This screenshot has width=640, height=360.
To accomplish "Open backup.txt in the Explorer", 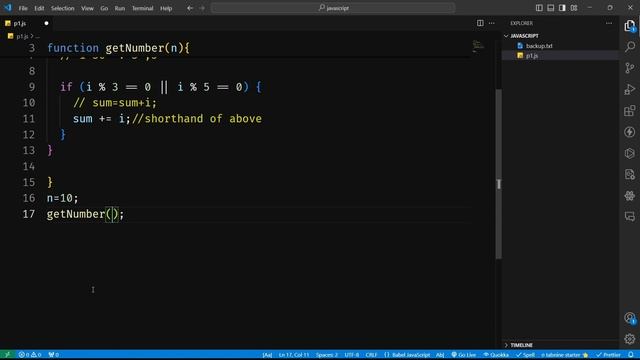I will [539, 46].
